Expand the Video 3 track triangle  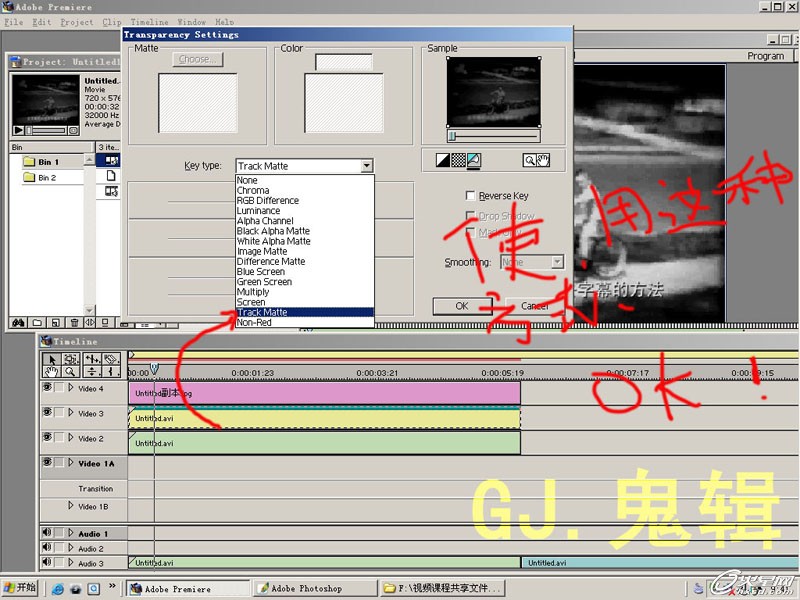click(70, 413)
